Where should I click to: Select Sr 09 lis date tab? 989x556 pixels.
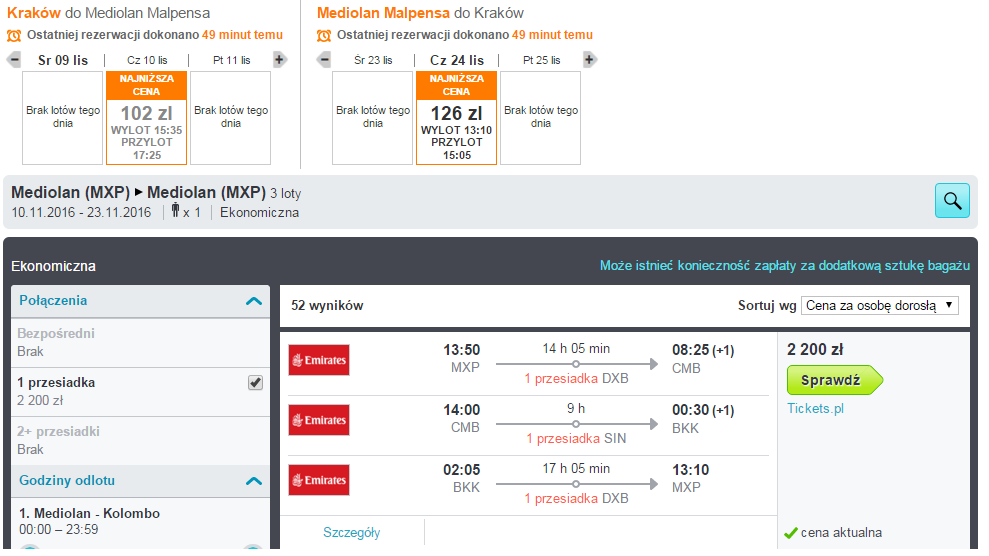click(x=63, y=61)
